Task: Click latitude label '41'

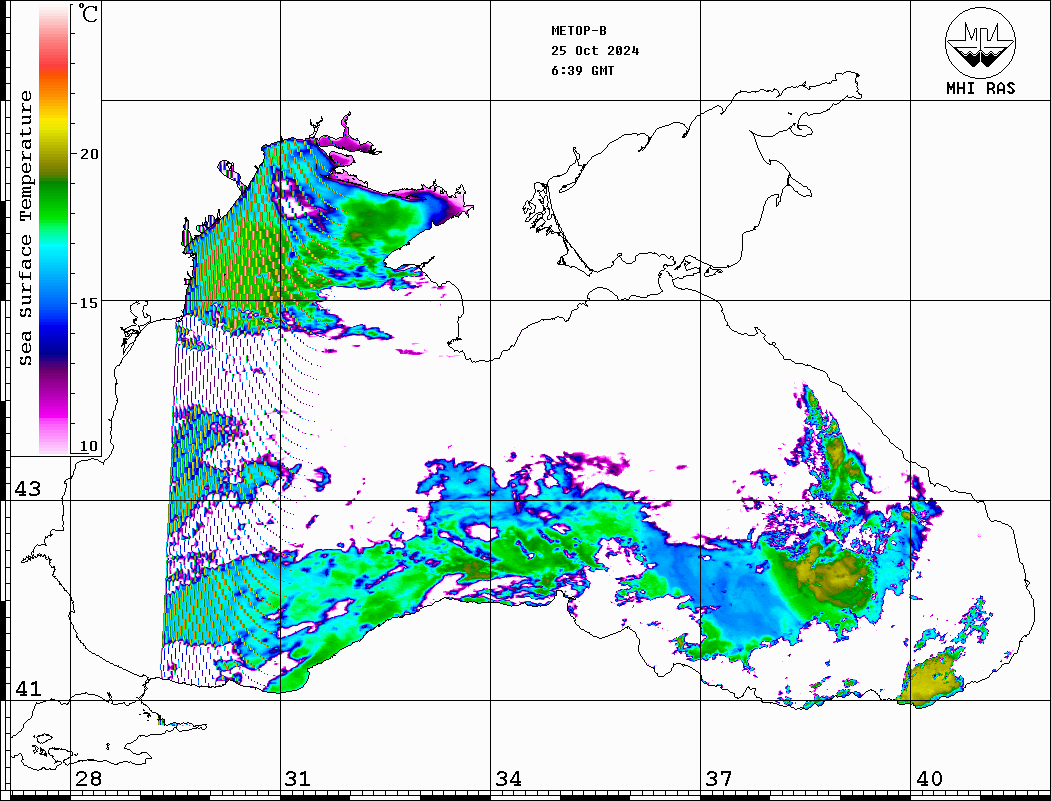Action: pos(28,688)
